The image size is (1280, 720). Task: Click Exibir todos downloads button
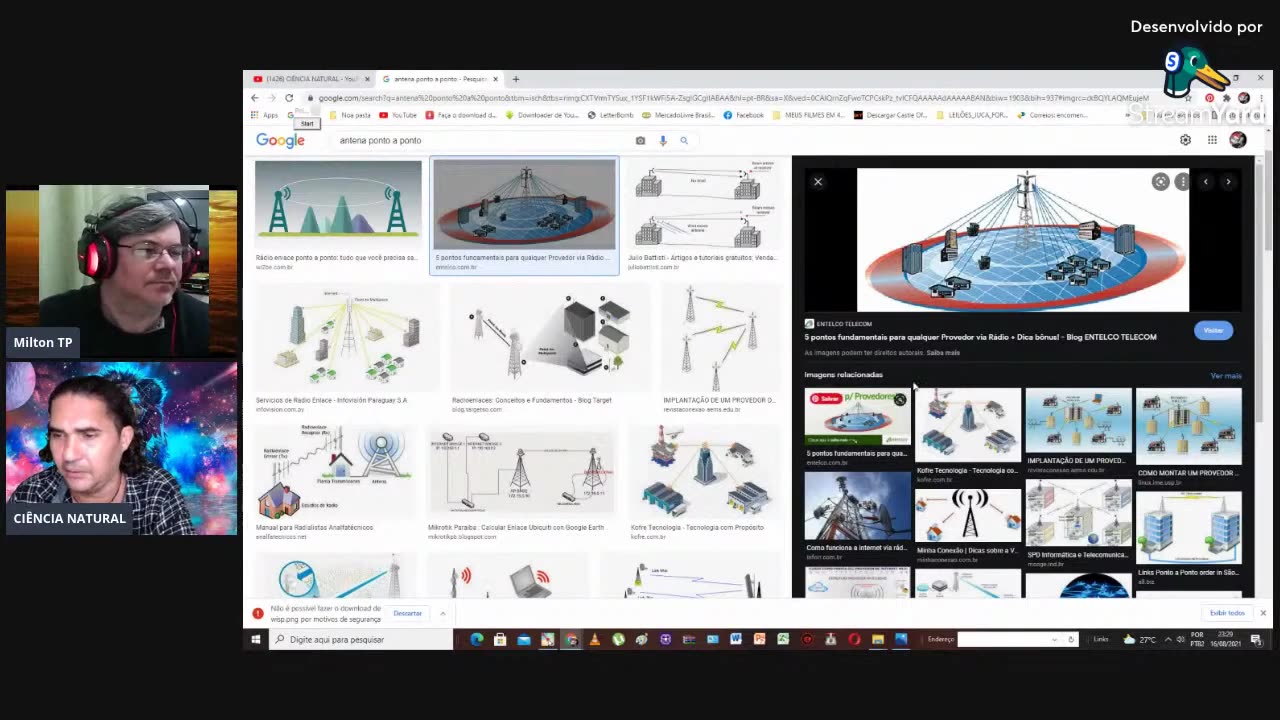[x=1227, y=613]
